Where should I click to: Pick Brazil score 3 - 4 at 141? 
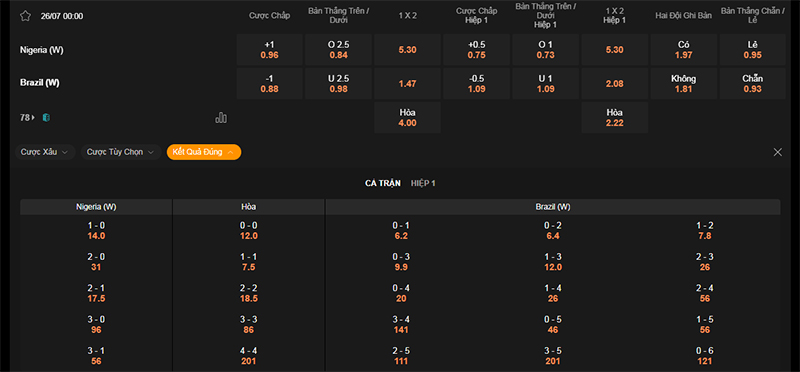[401, 325]
